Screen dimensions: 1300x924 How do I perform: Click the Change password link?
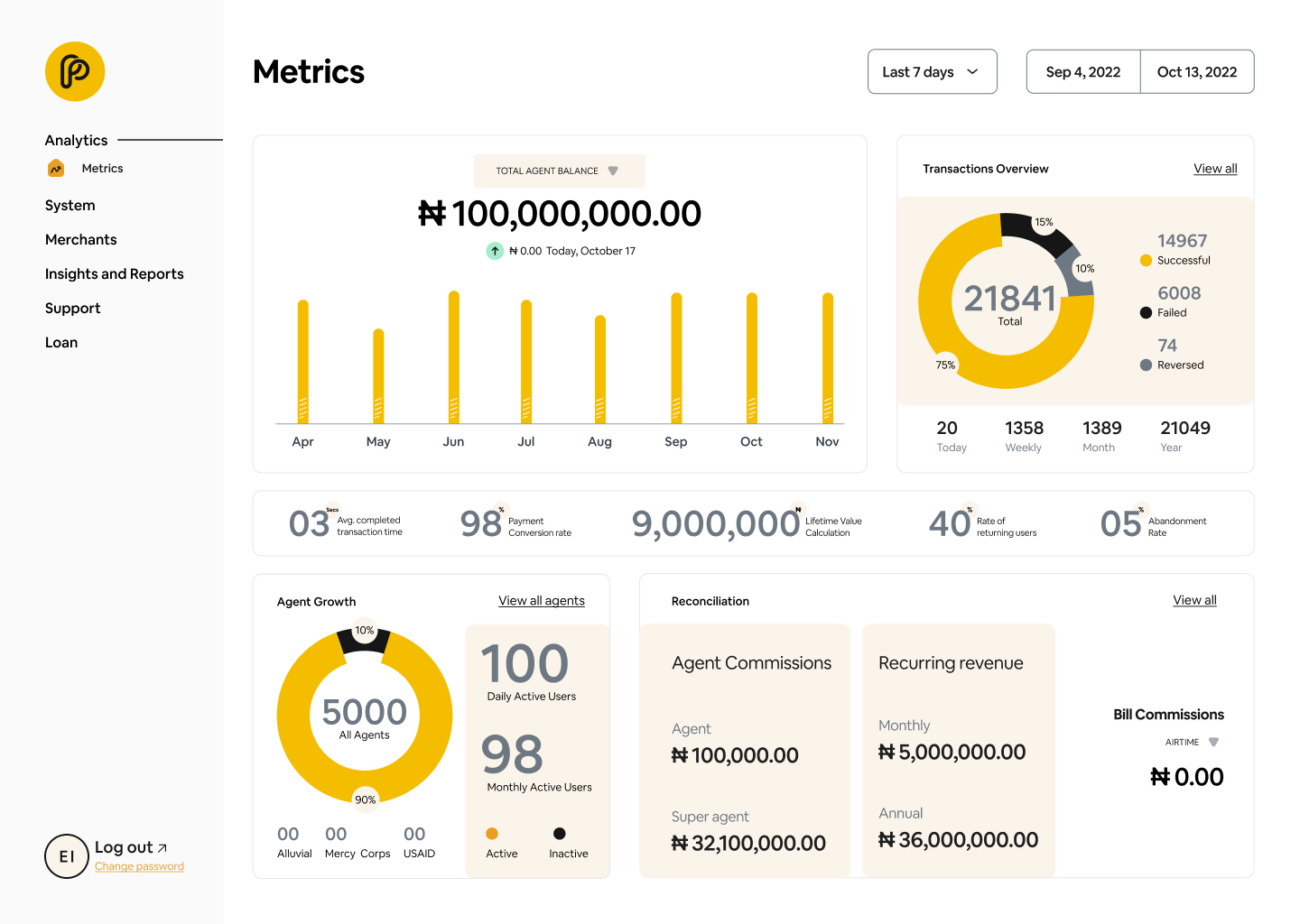tap(139, 866)
